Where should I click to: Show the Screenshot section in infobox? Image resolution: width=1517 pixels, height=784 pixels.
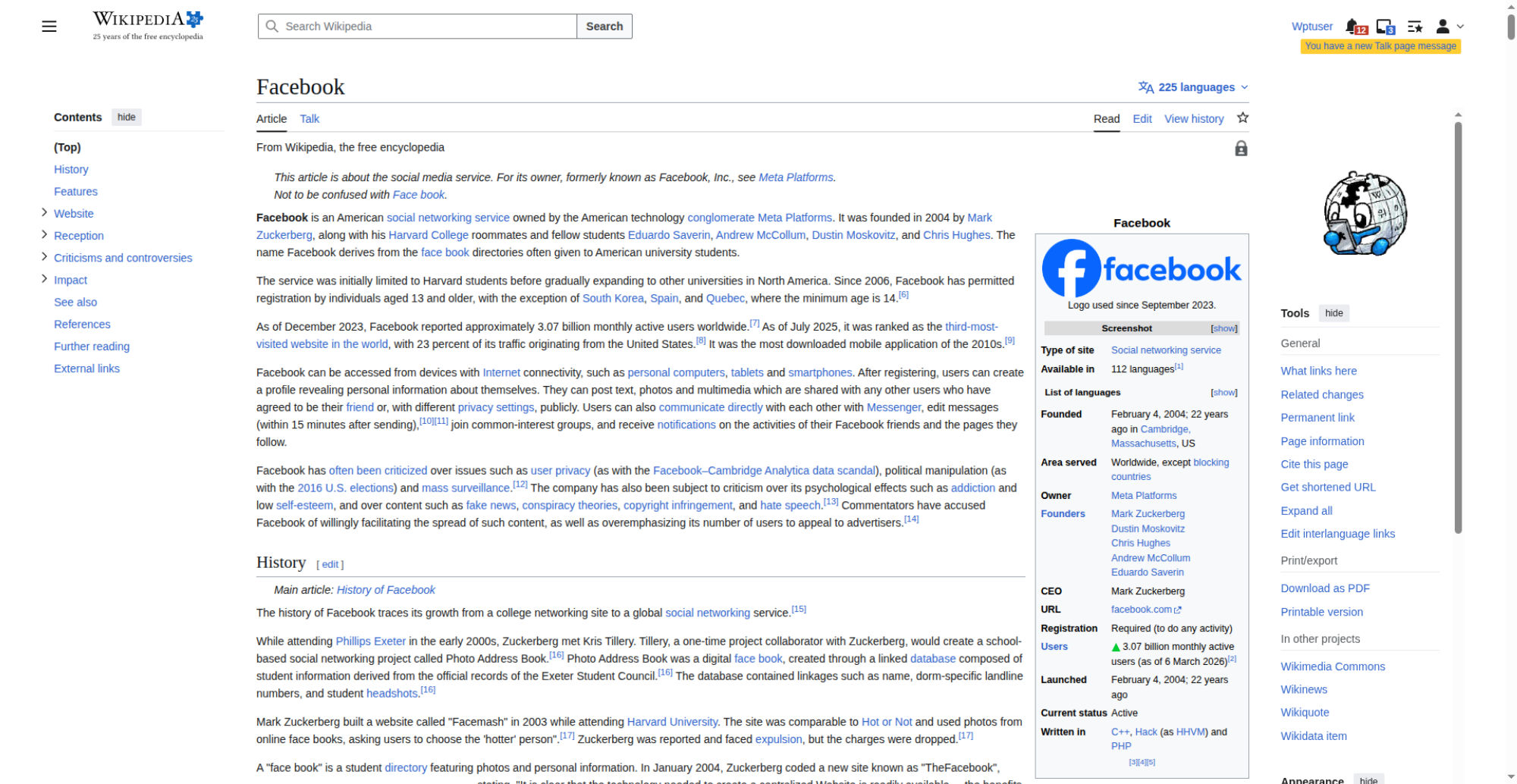pos(1223,328)
